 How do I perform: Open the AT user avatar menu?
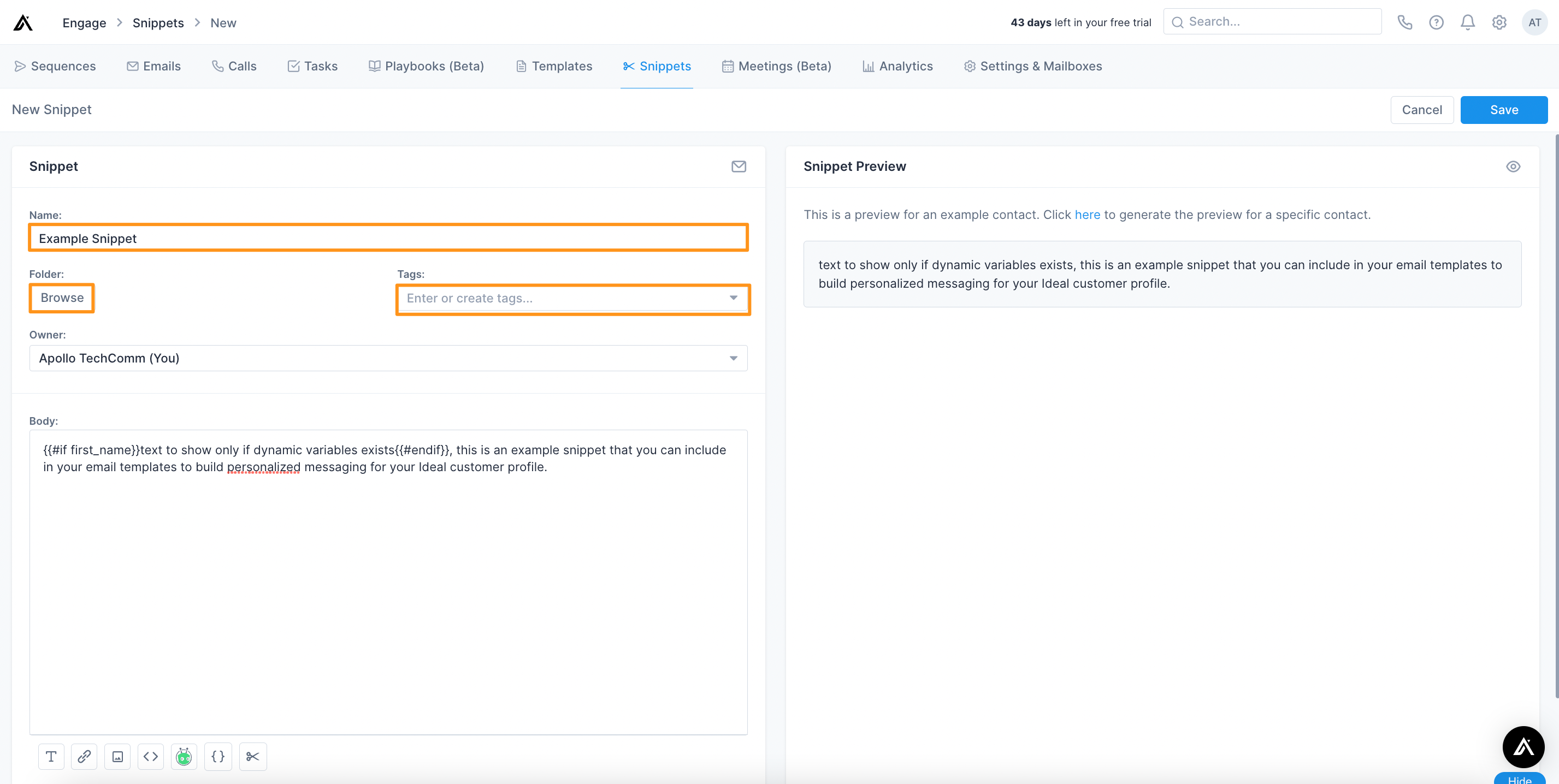1534,22
